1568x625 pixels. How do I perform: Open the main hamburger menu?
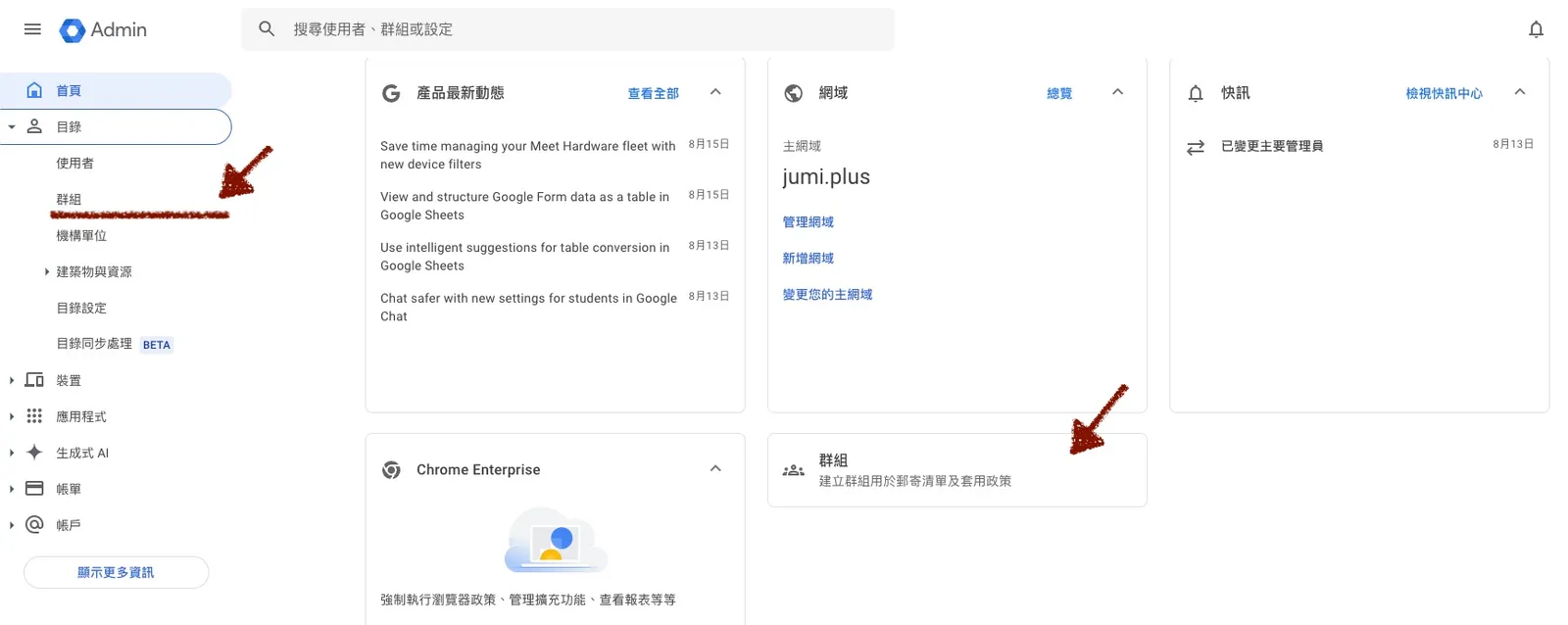coord(32,29)
